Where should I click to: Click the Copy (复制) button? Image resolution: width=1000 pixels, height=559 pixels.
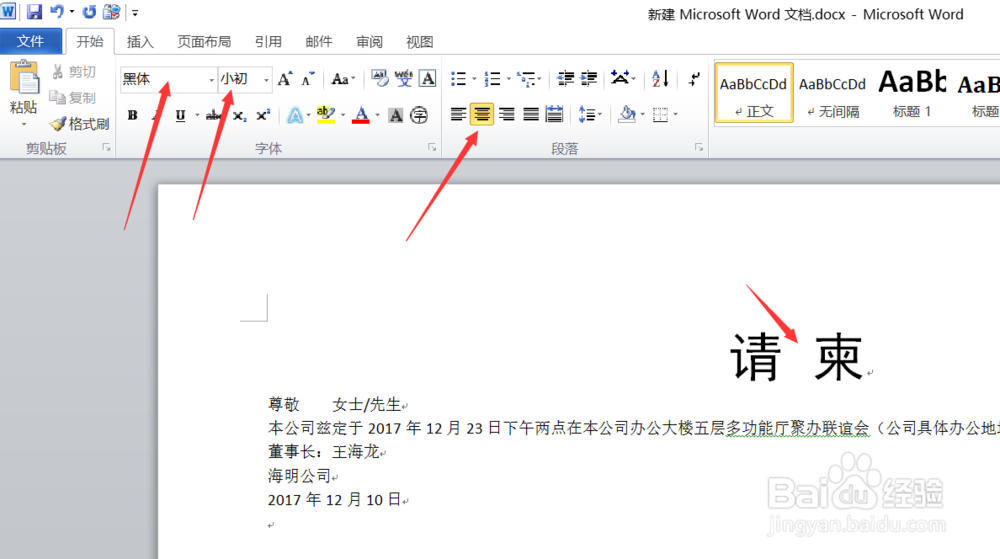[x=74, y=98]
